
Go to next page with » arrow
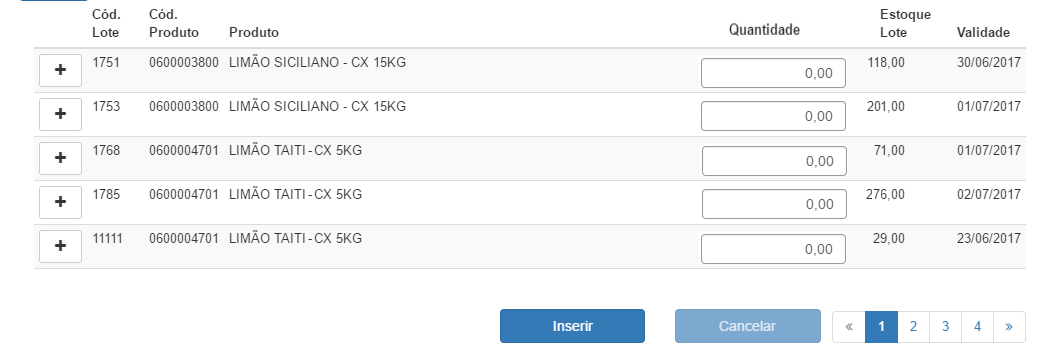(1009, 327)
